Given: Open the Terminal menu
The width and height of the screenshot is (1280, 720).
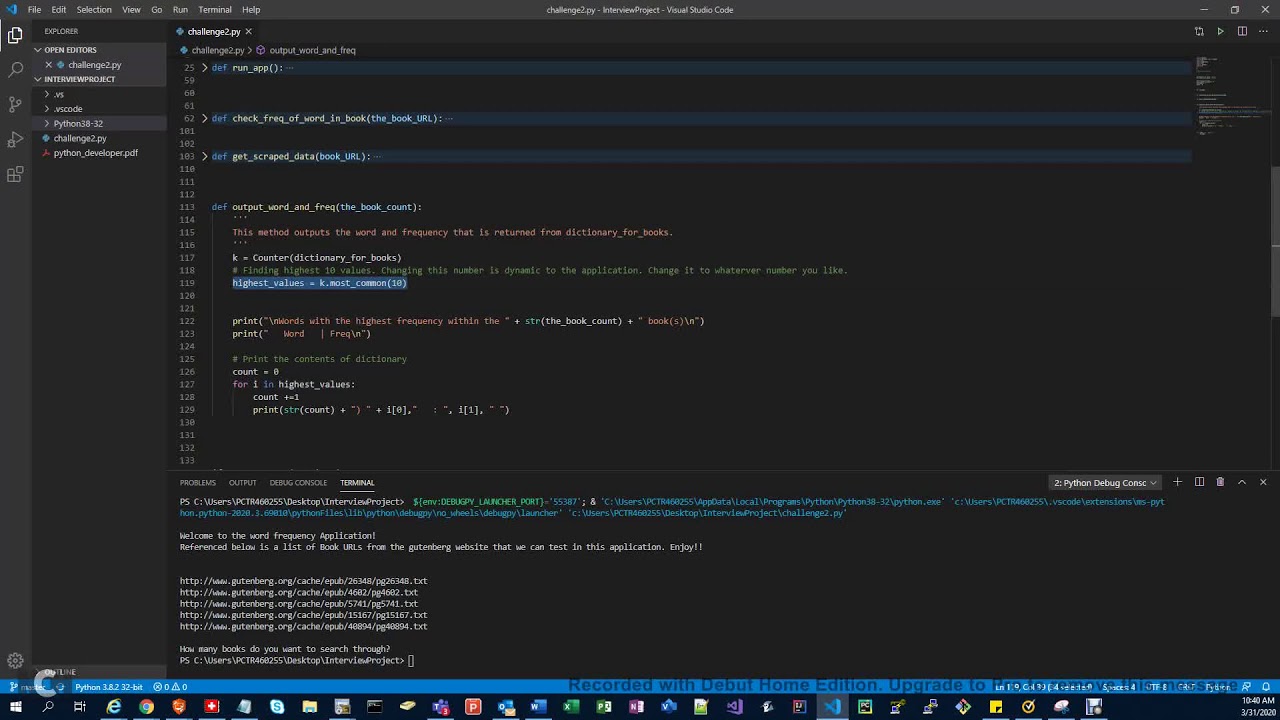Looking at the screenshot, I should pyautogui.click(x=215, y=9).
